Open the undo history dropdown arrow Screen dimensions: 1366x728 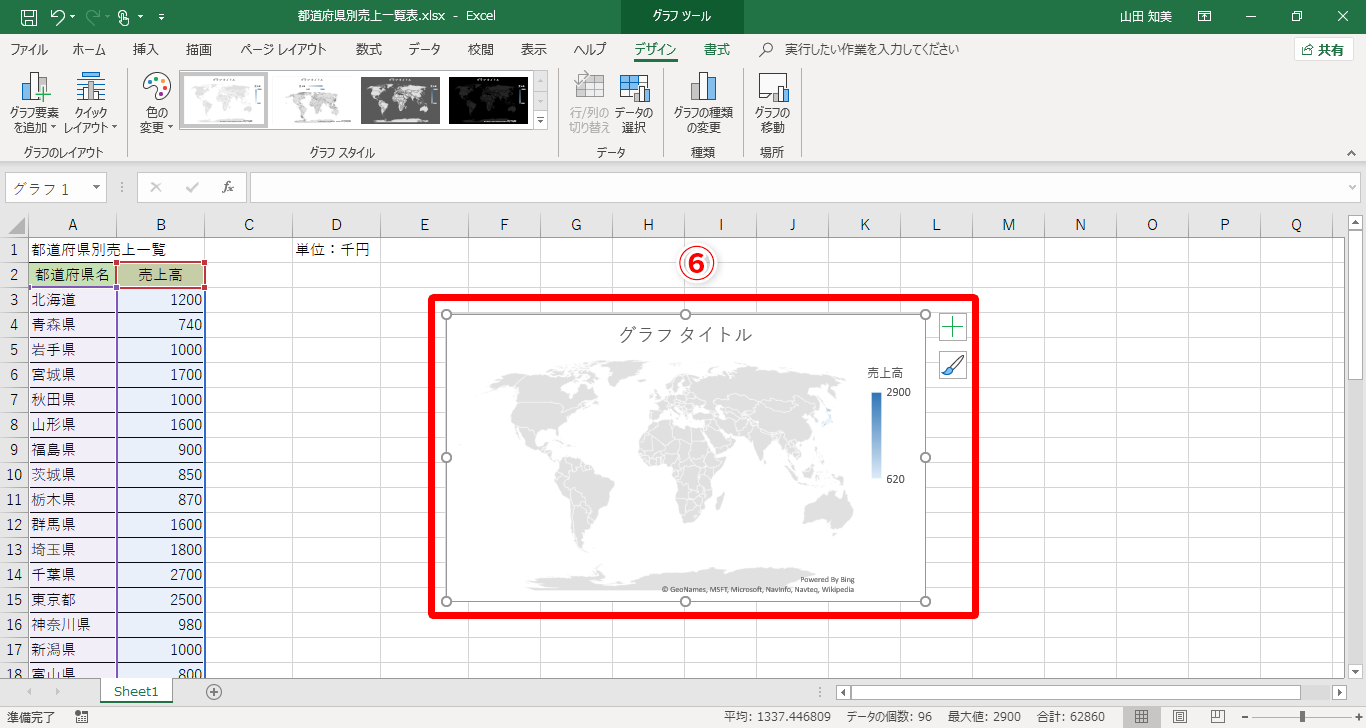coord(73,17)
